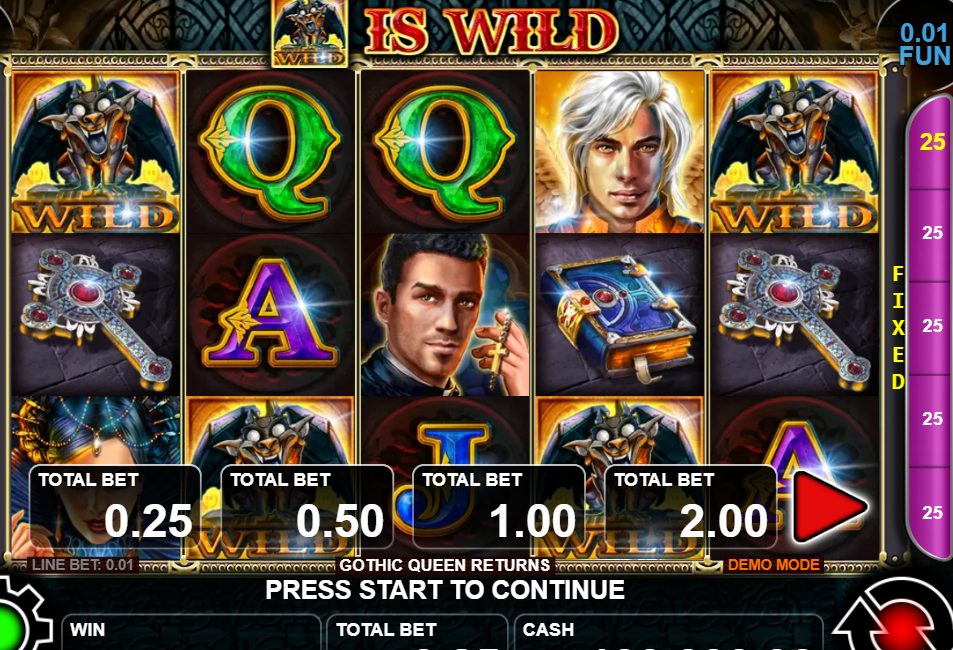Click the dark-haired priest symbol
This screenshot has width=953, height=650.
[x=445, y=316]
